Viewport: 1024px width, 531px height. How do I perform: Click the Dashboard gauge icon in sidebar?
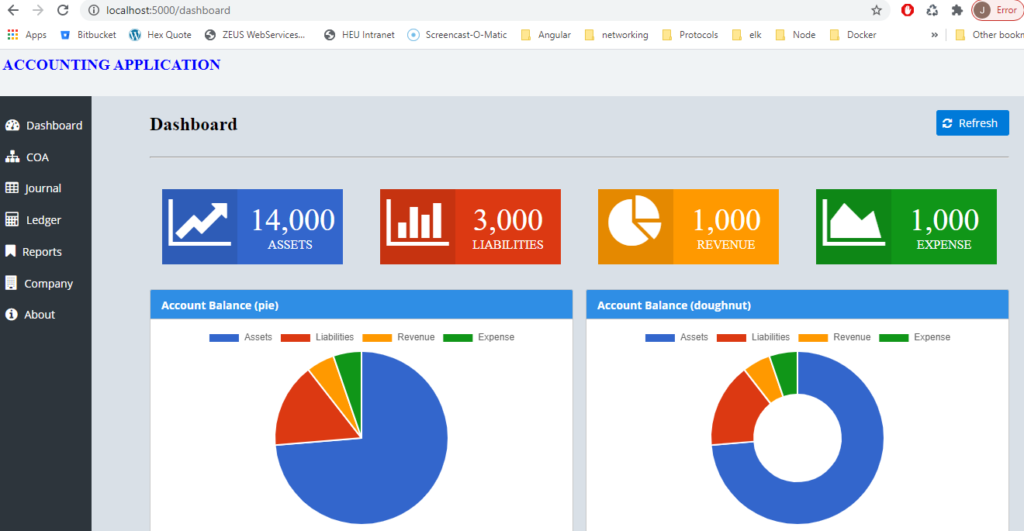click(x=13, y=126)
